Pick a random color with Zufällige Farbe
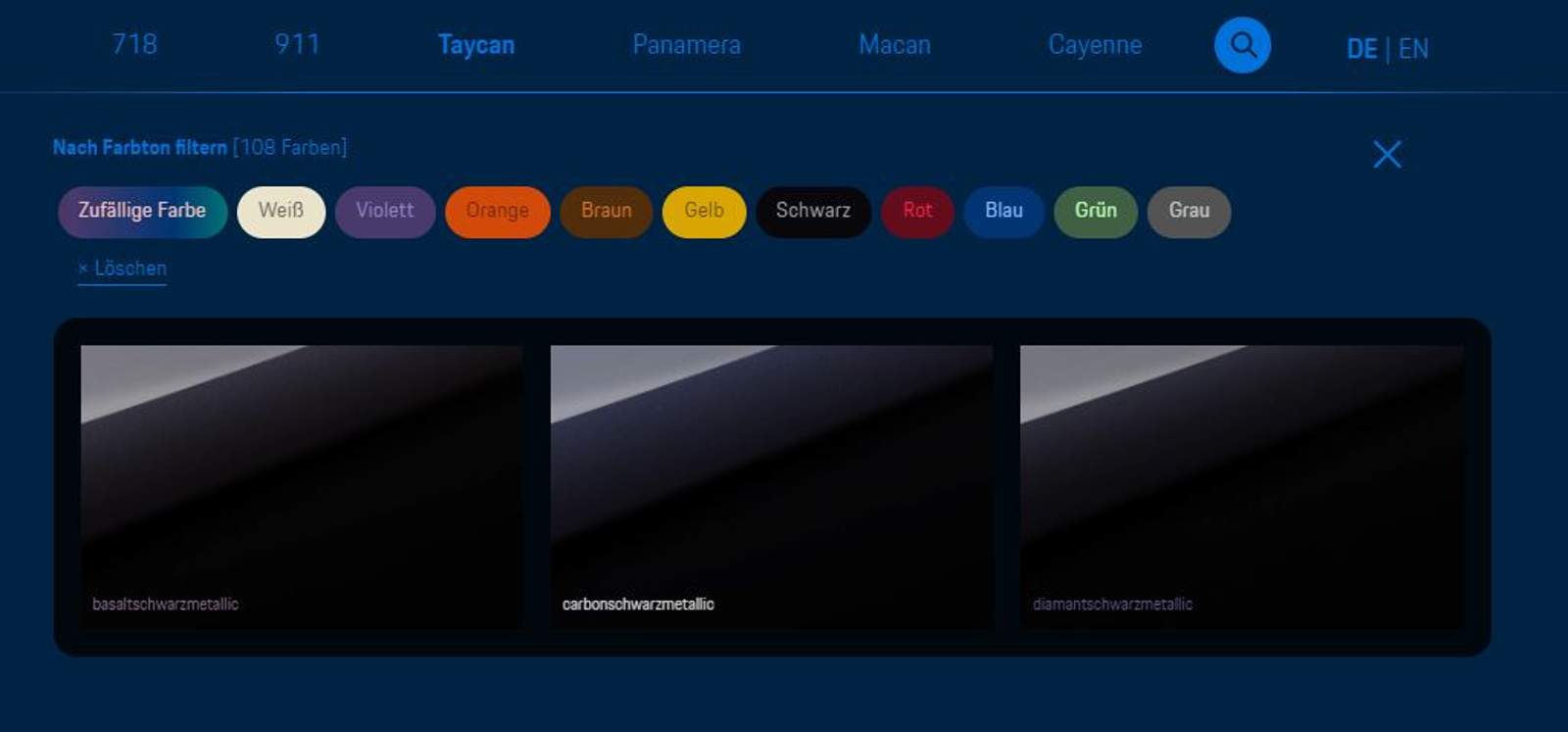 point(142,212)
